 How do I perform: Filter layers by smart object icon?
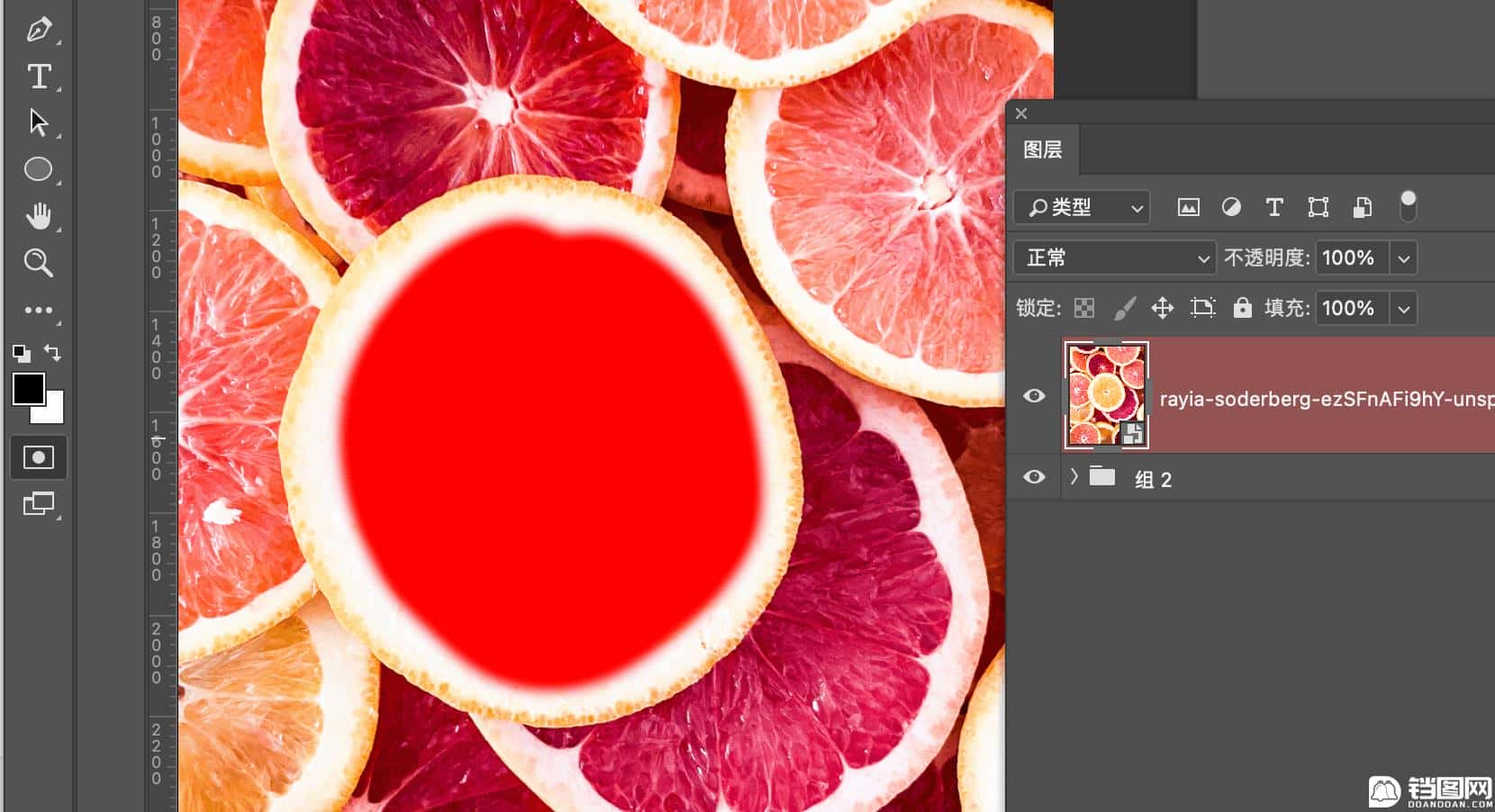pos(1363,208)
